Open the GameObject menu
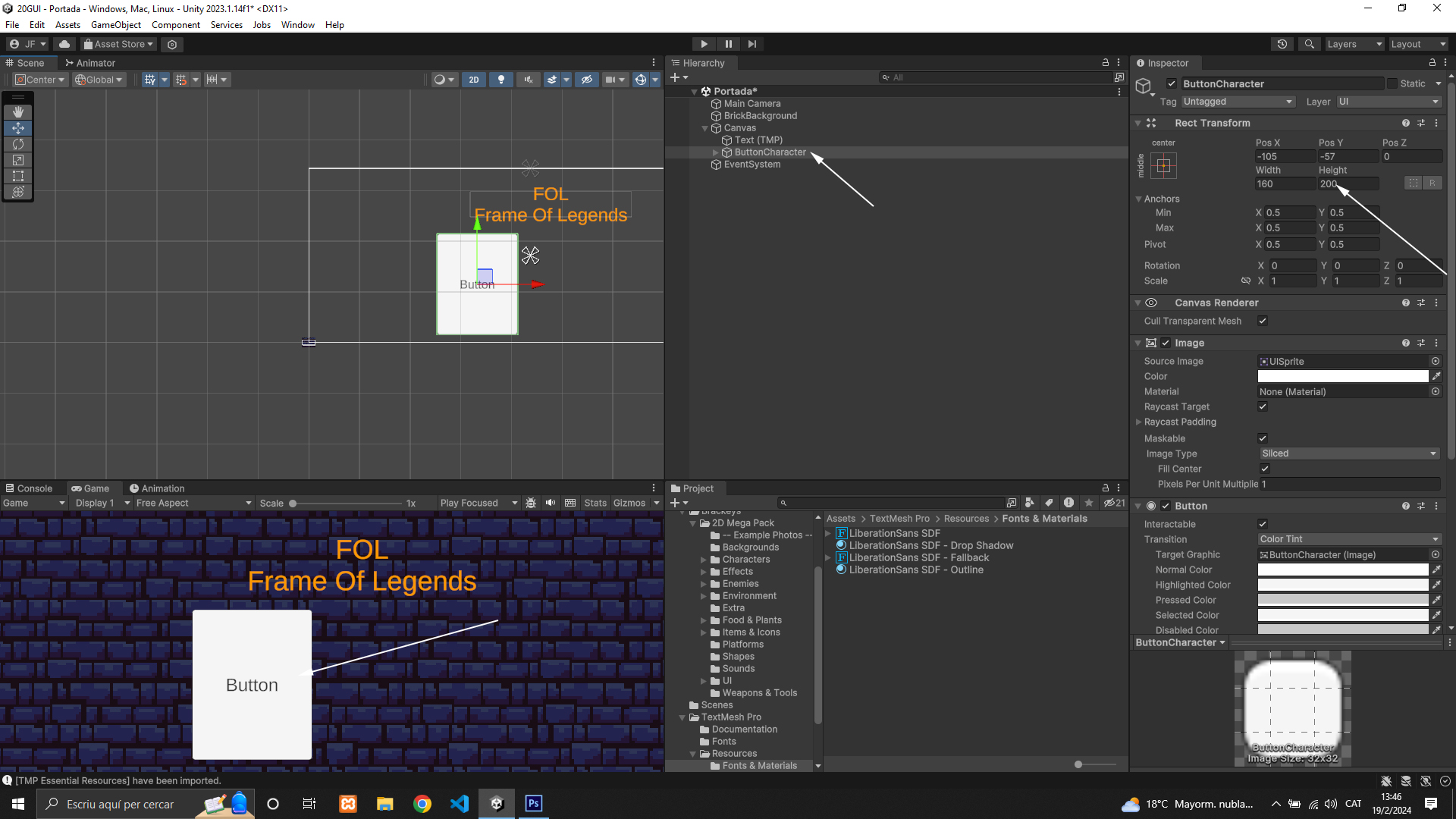The image size is (1456, 819). click(x=115, y=25)
